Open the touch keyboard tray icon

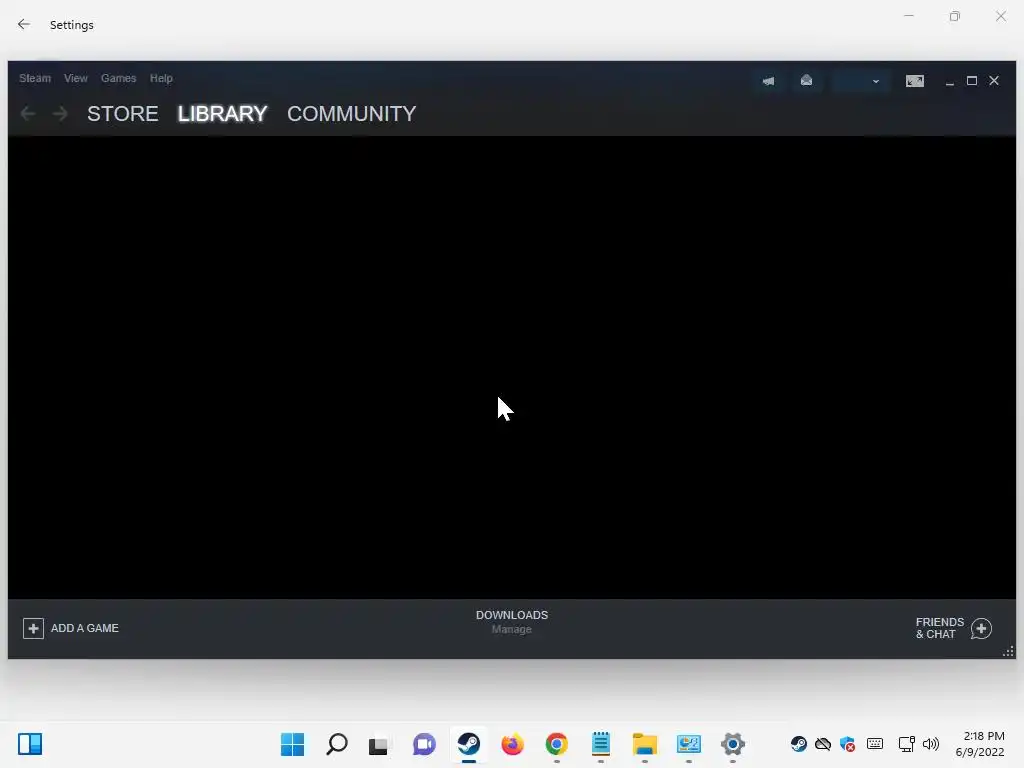click(x=875, y=744)
